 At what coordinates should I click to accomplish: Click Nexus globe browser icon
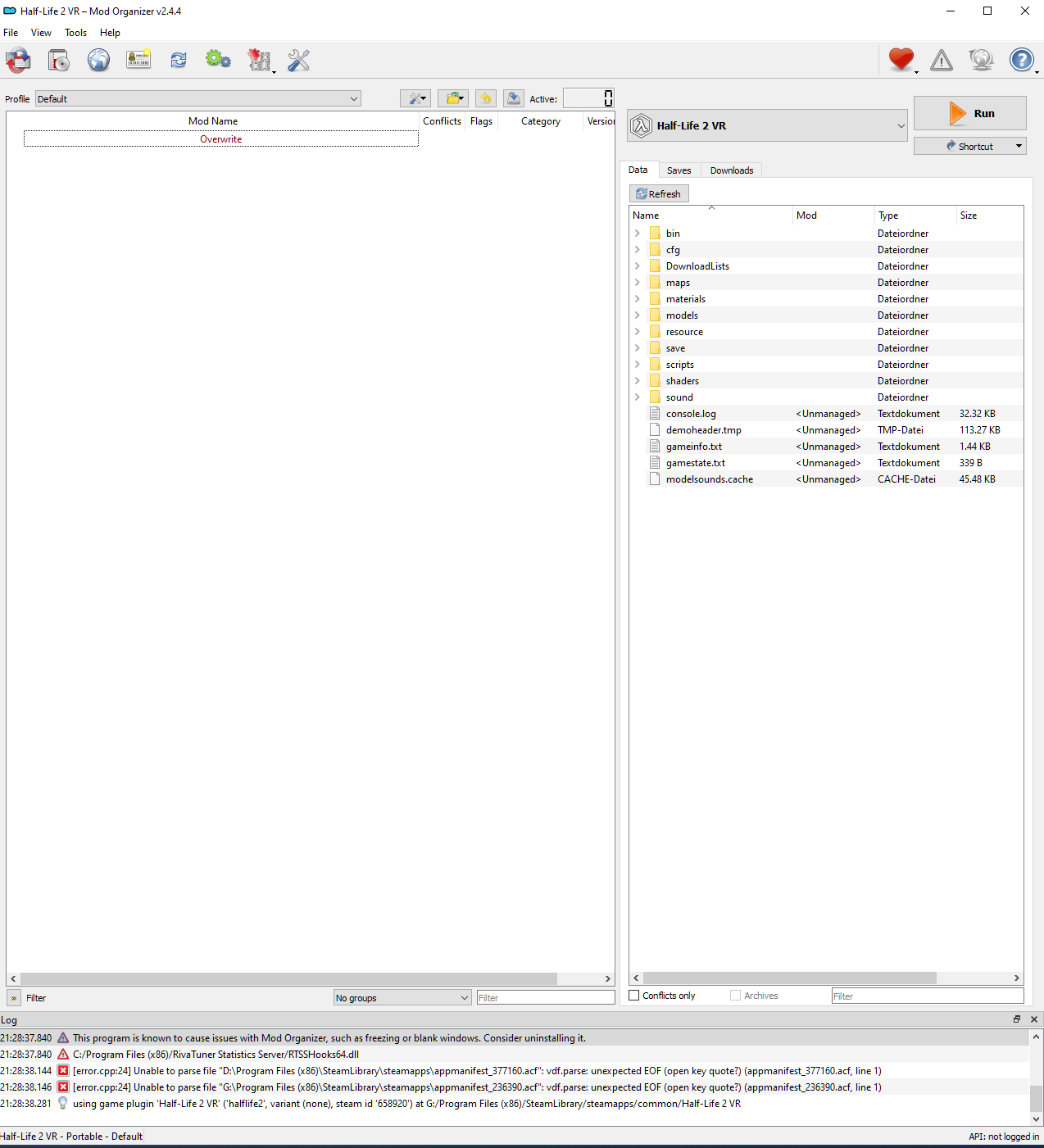click(x=99, y=60)
